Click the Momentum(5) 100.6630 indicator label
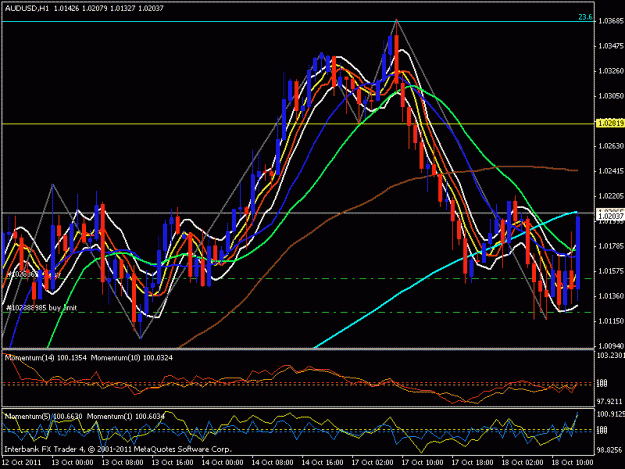 coord(43,416)
